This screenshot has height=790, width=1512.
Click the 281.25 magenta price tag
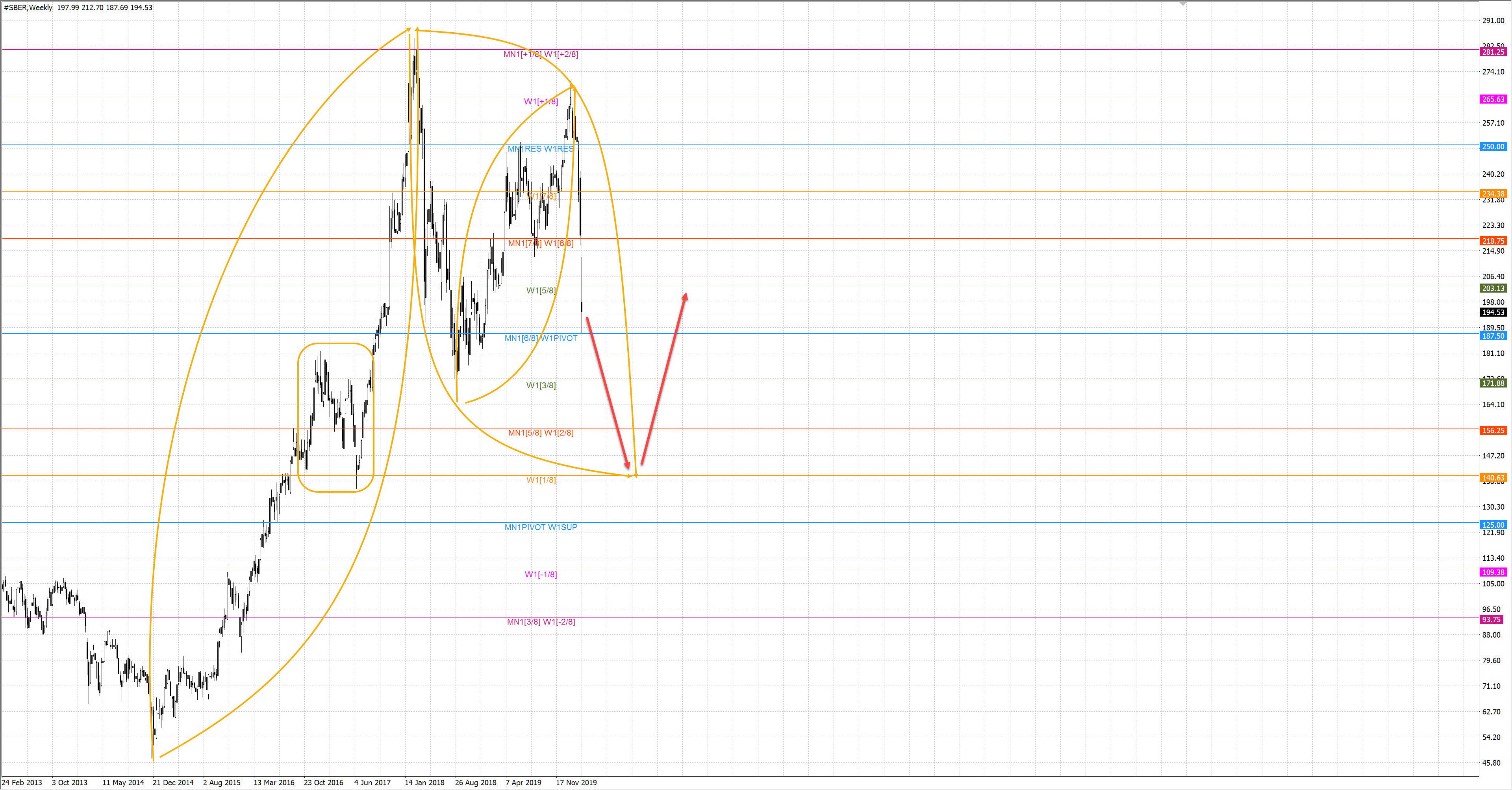coord(1493,52)
